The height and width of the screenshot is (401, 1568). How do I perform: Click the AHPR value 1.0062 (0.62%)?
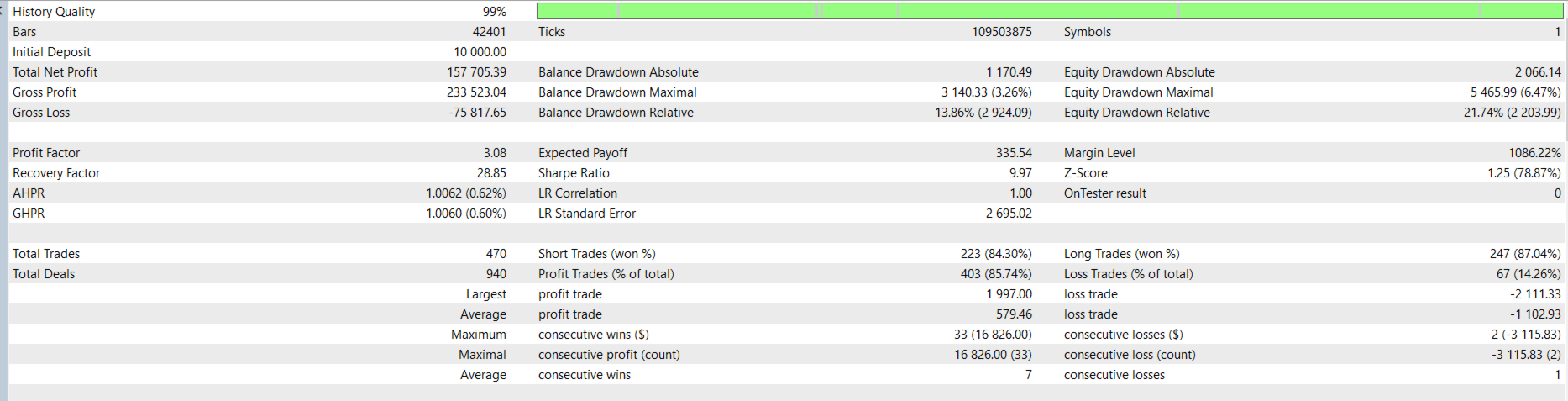(466, 193)
